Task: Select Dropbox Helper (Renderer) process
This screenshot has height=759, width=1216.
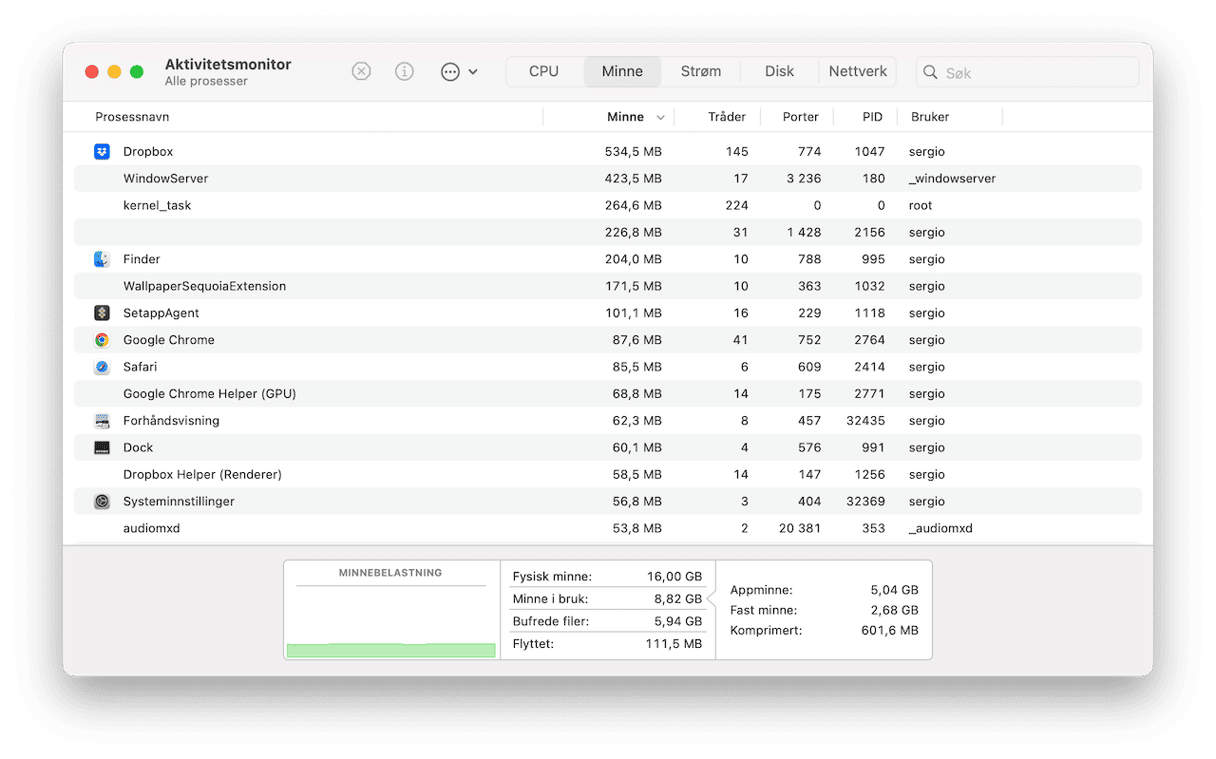Action: [608, 475]
